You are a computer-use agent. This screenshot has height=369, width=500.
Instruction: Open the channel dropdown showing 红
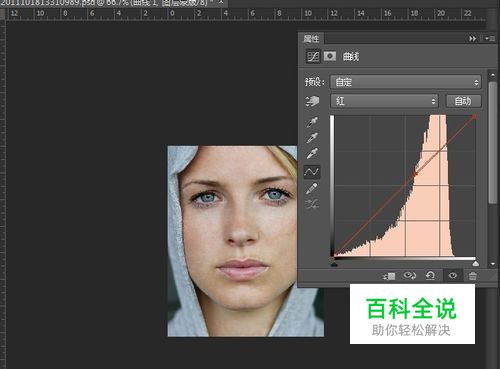coord(384,101)
